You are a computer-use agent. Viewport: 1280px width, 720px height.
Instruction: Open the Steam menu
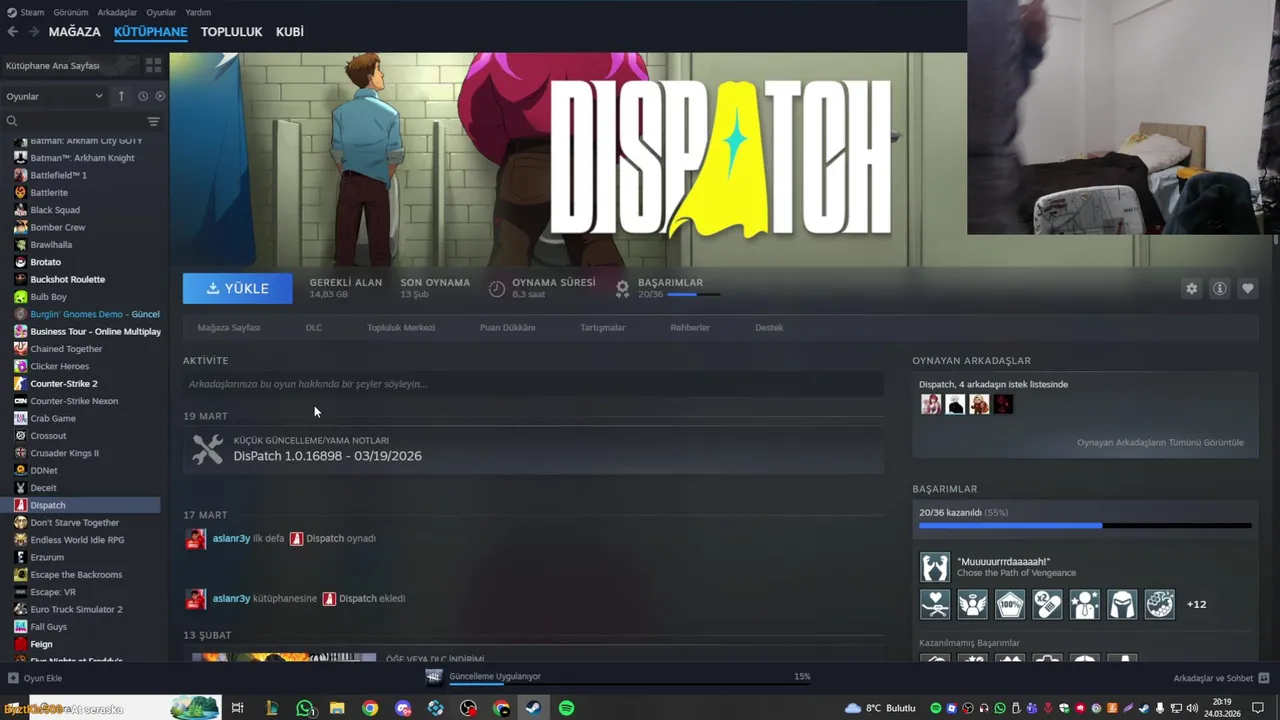pos(26,12)
